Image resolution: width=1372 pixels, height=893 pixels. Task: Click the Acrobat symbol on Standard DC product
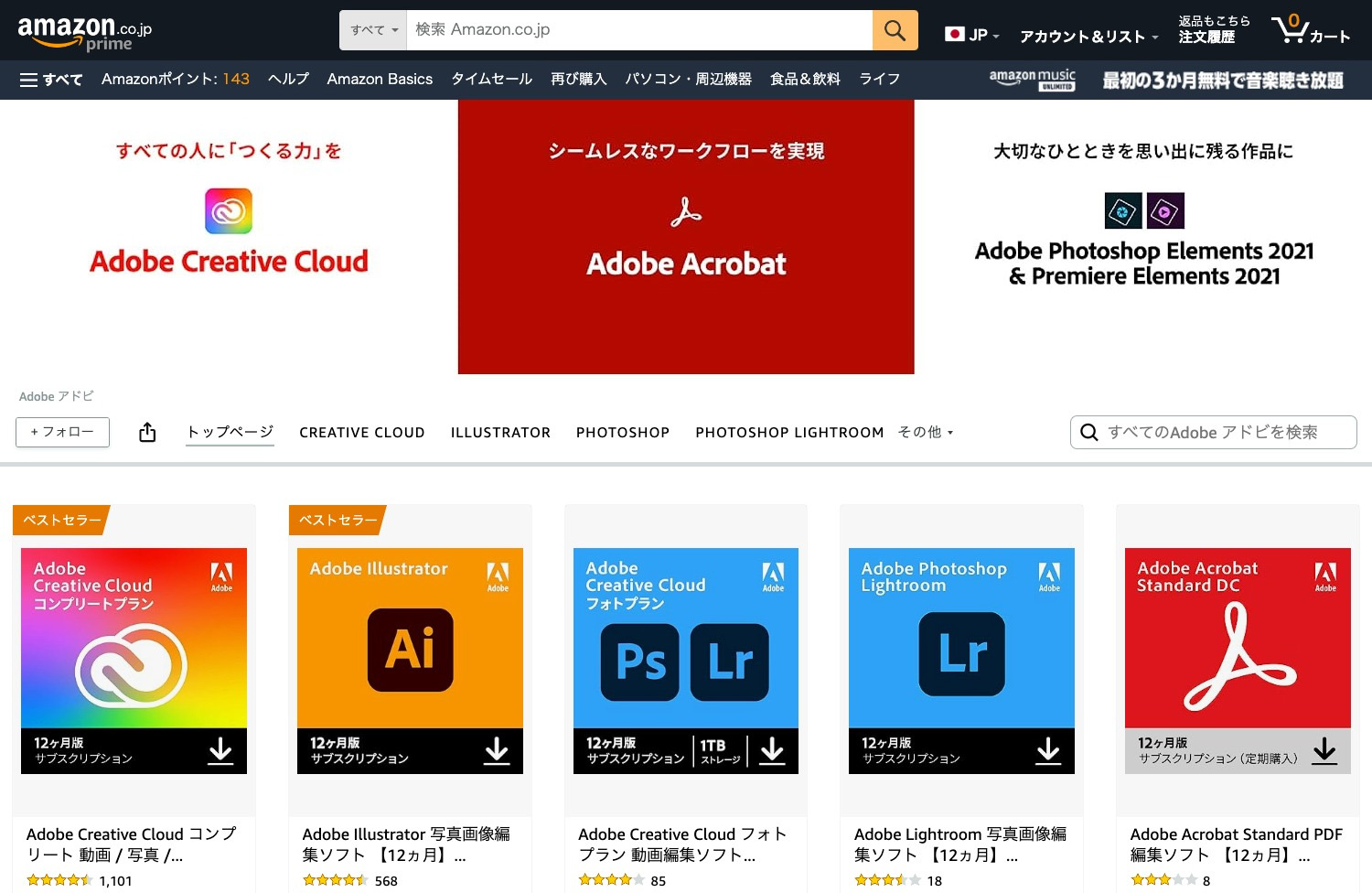click(x=1239, y=657)
